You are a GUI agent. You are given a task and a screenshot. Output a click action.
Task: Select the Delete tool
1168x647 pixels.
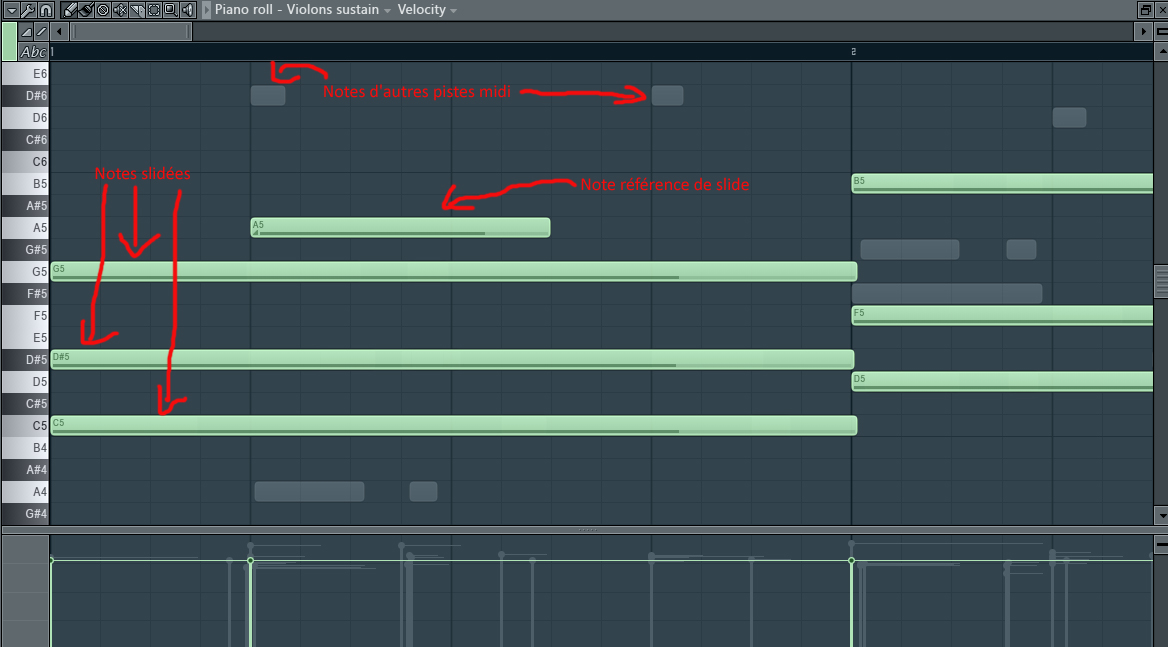103,9
